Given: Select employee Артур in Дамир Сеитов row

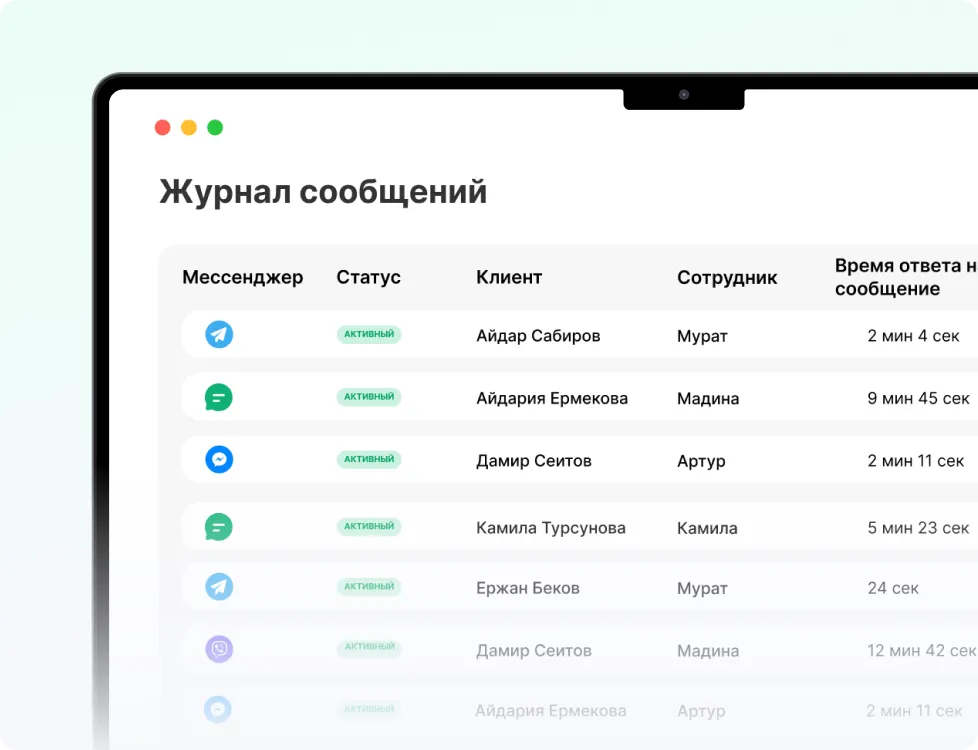Looking at the screenshot, I should tap(701, 461).
